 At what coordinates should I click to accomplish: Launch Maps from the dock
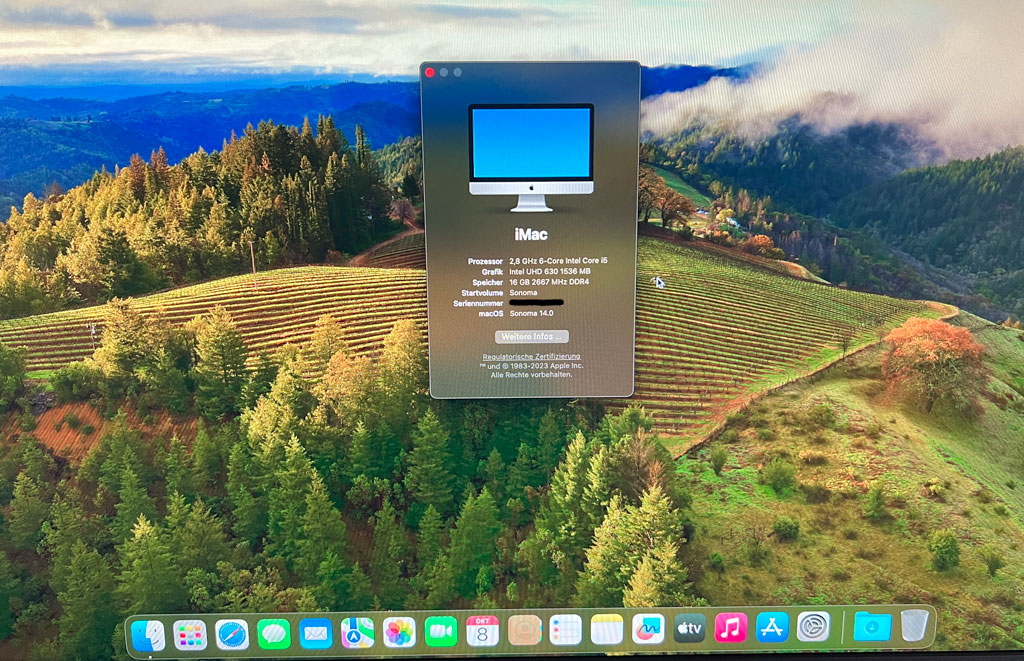click(357, 633)
